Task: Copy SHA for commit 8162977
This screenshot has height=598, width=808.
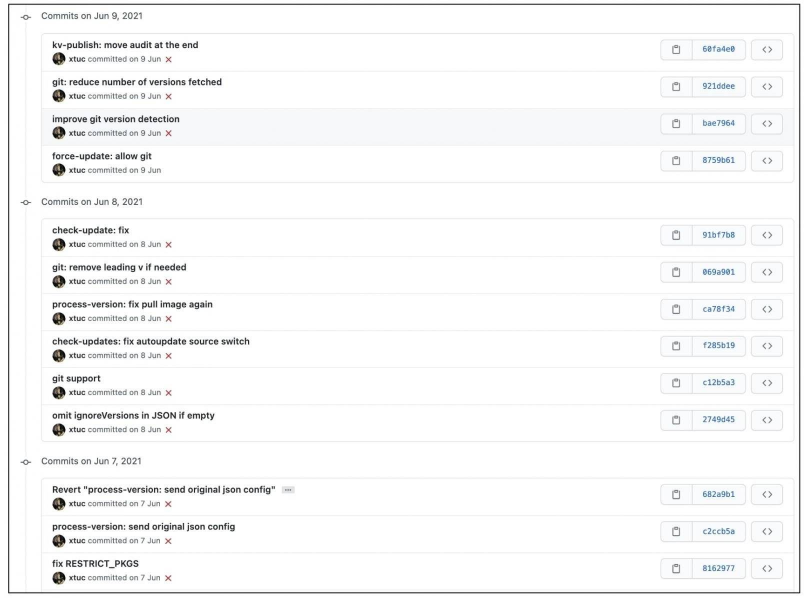Action: [676, 568]
